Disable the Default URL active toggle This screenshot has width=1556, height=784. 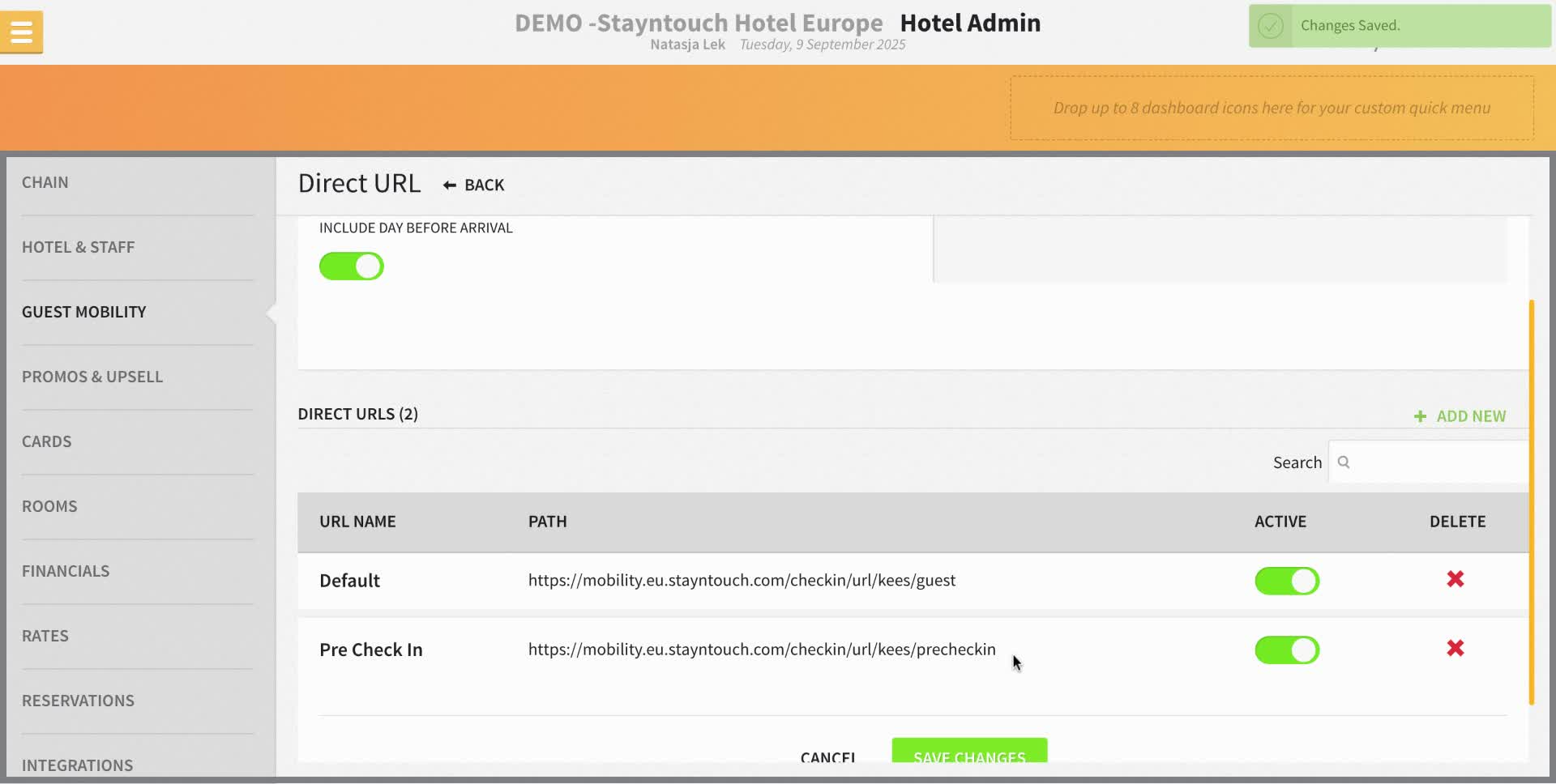pos(1287,581)
